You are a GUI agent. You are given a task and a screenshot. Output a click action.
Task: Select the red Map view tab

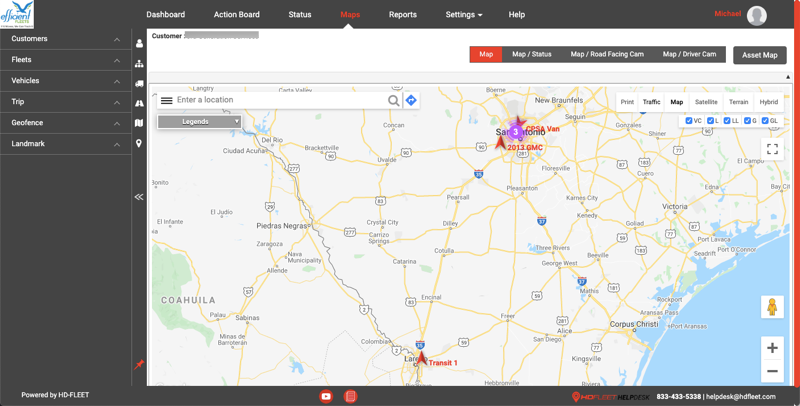[x=486, y=54]
